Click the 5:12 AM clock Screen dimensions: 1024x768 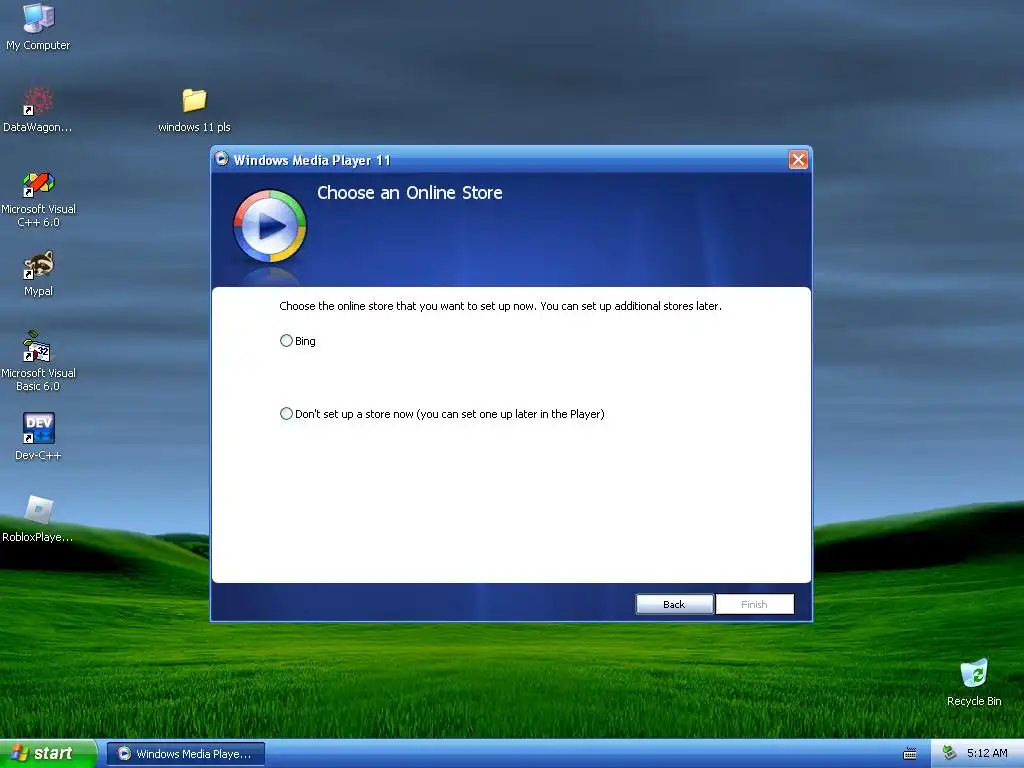[987, 753]
